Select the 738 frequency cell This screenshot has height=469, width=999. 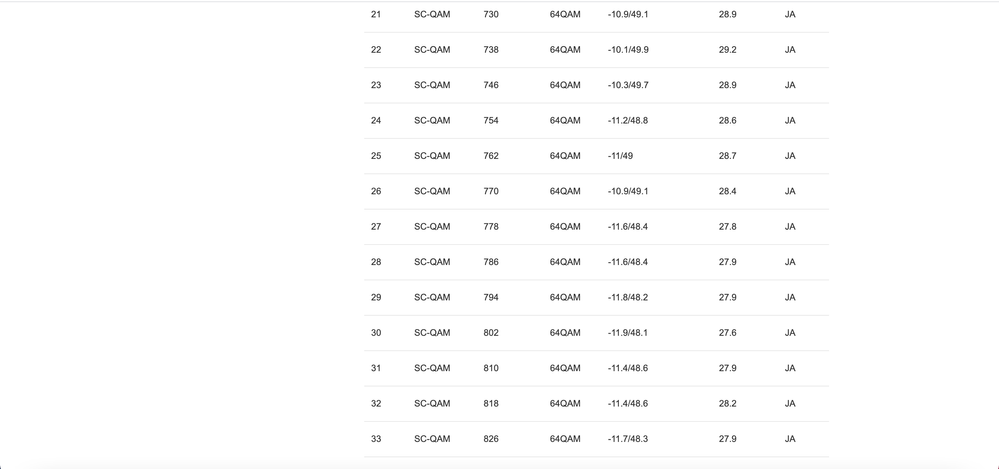click(x=491, y=50)
